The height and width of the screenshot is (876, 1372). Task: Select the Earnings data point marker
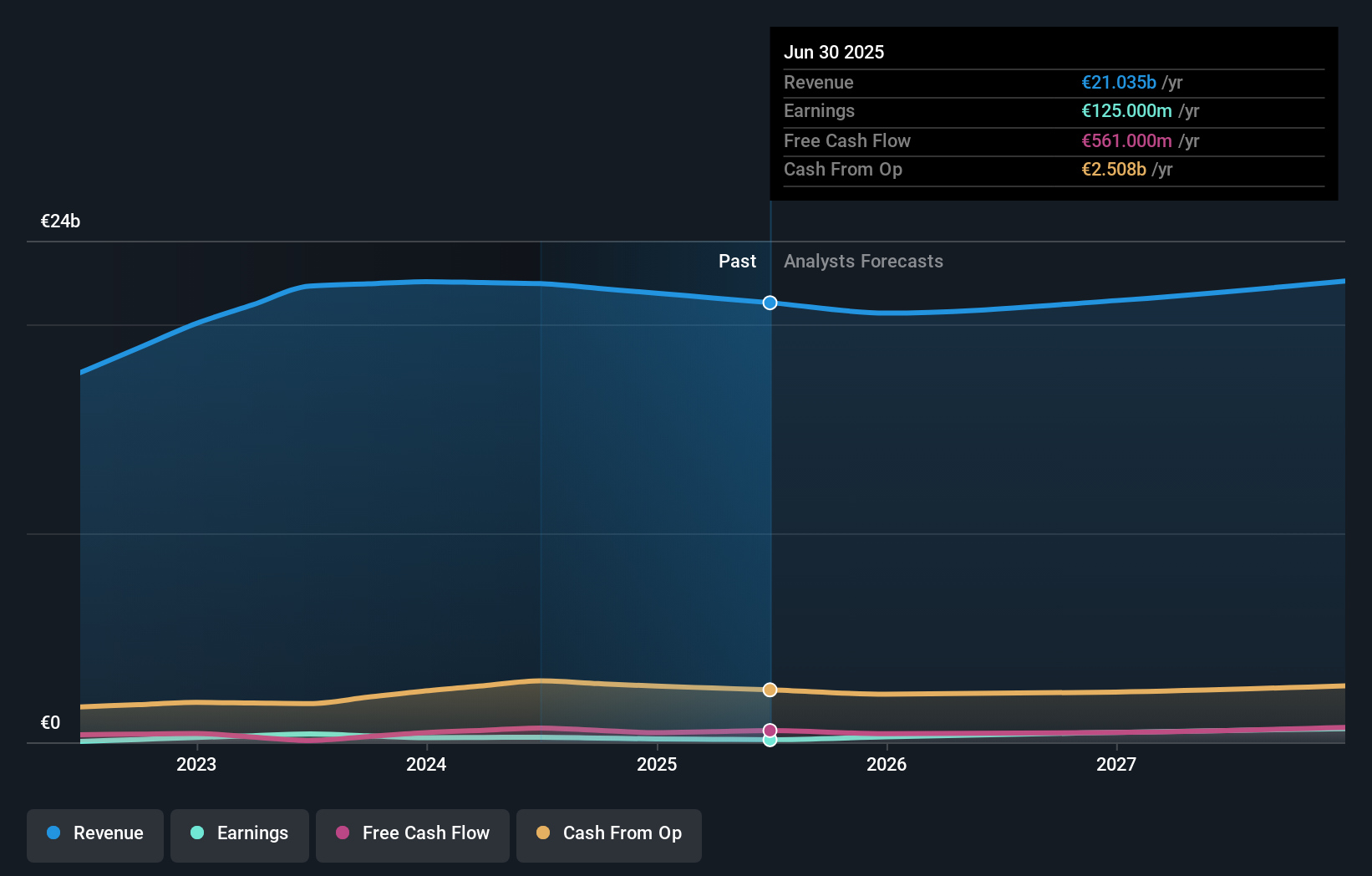(770, 740)
